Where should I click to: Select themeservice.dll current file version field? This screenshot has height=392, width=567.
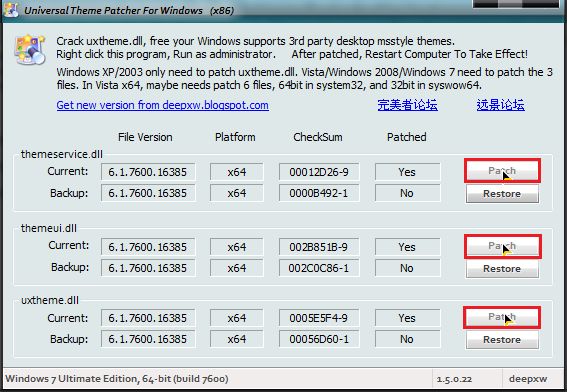(x=148, y=172)
